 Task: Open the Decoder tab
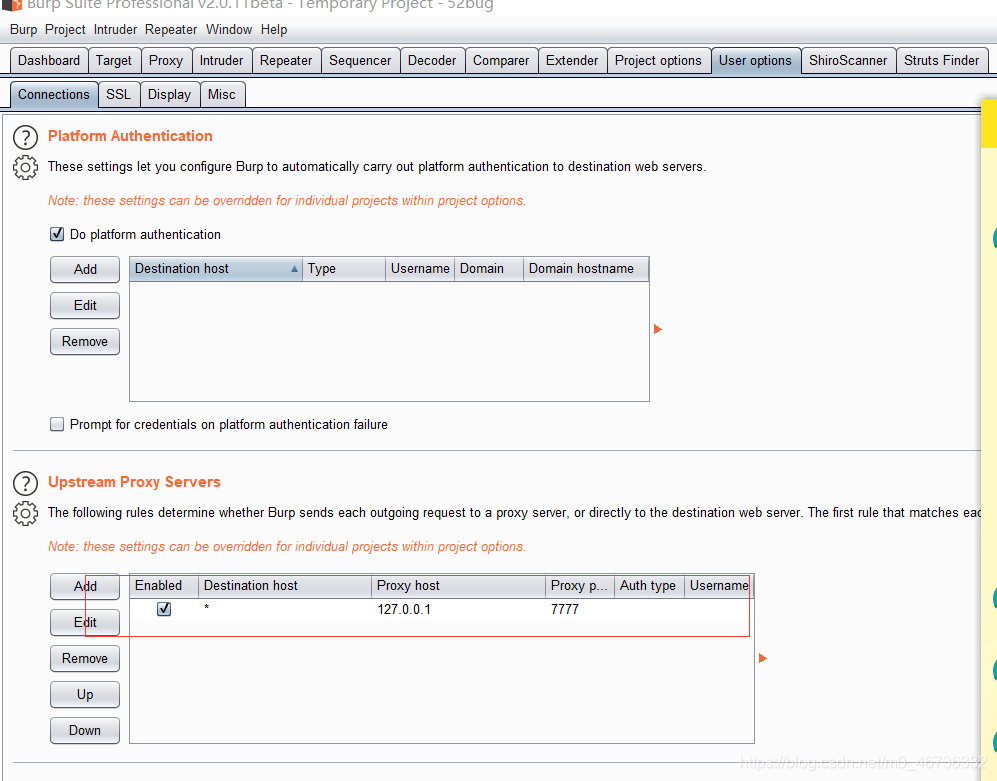[432, 60]
